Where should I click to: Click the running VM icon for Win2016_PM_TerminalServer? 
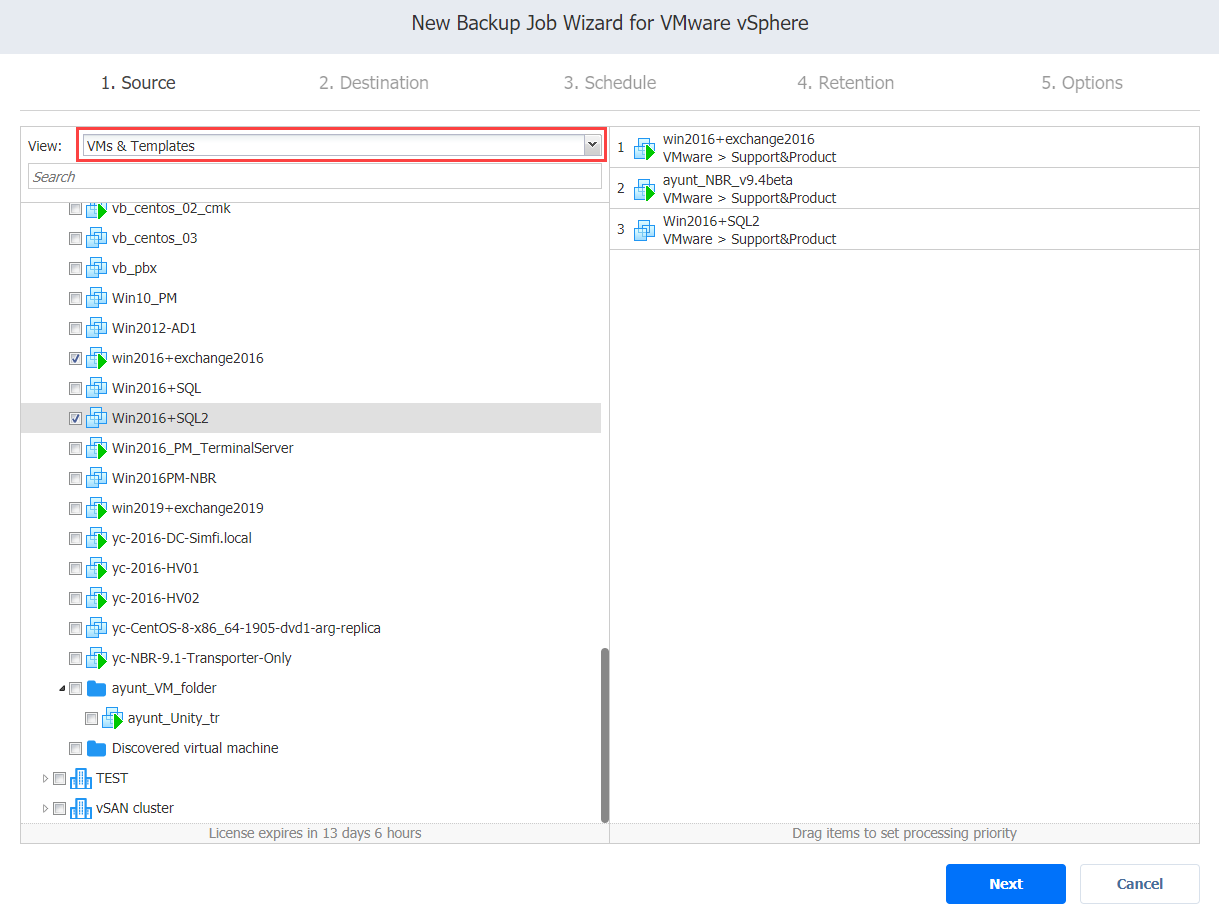97,448
